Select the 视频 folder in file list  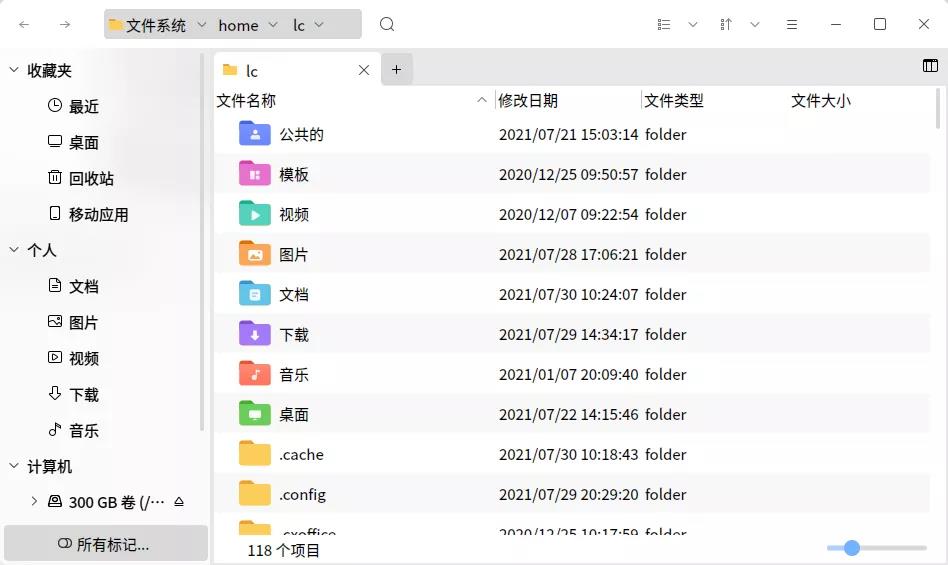pyautogui.click(x=571, y=214)
